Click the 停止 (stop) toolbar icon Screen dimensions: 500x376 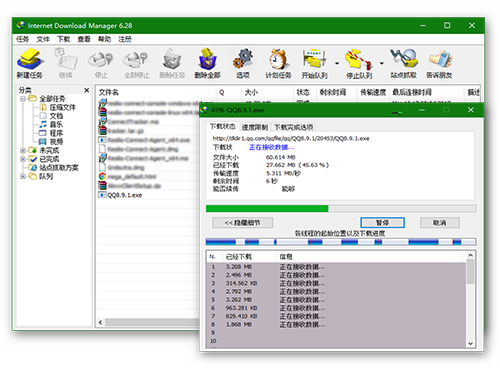click(101, 63)
